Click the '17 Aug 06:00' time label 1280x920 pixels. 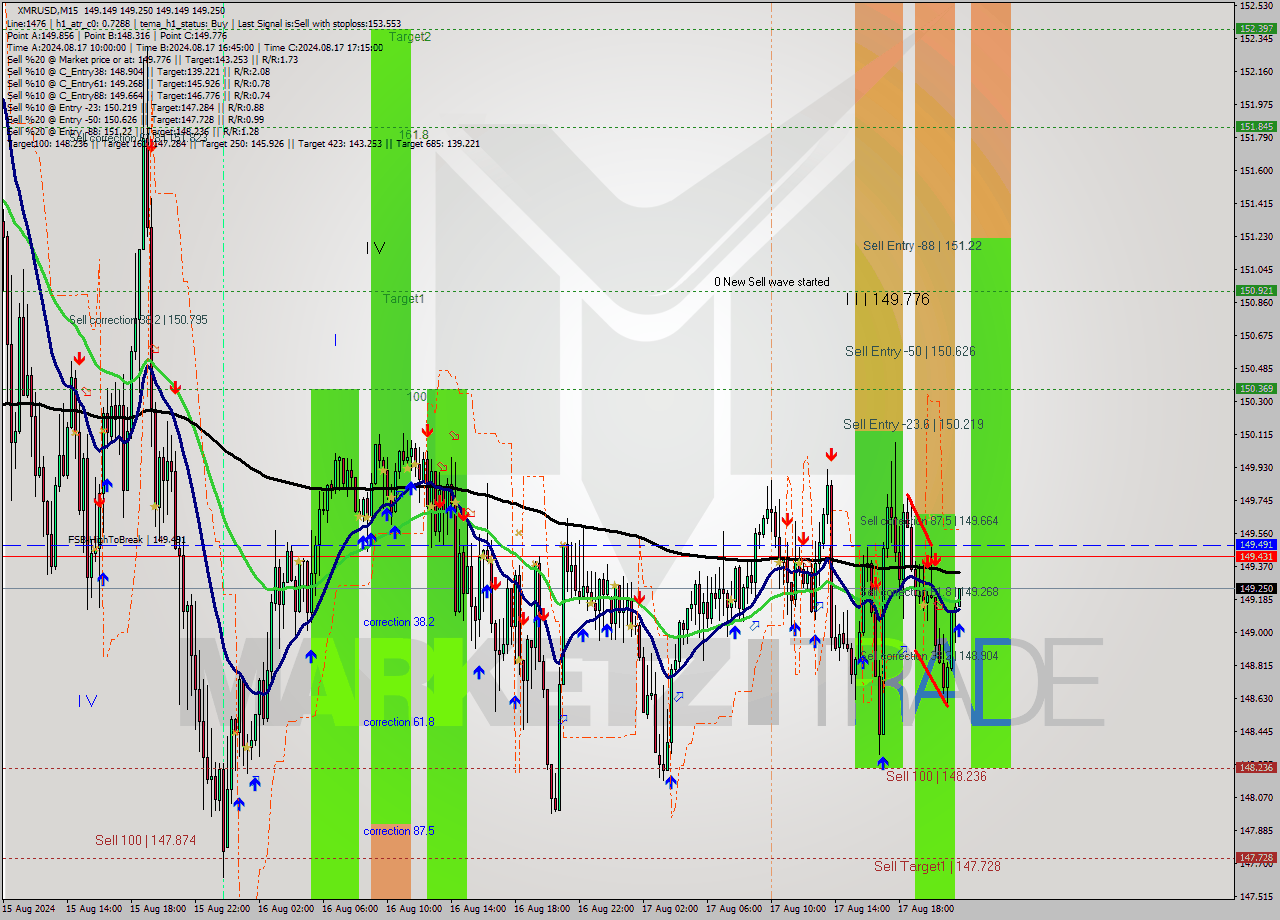pyautogui.click(x=734, y=909)
